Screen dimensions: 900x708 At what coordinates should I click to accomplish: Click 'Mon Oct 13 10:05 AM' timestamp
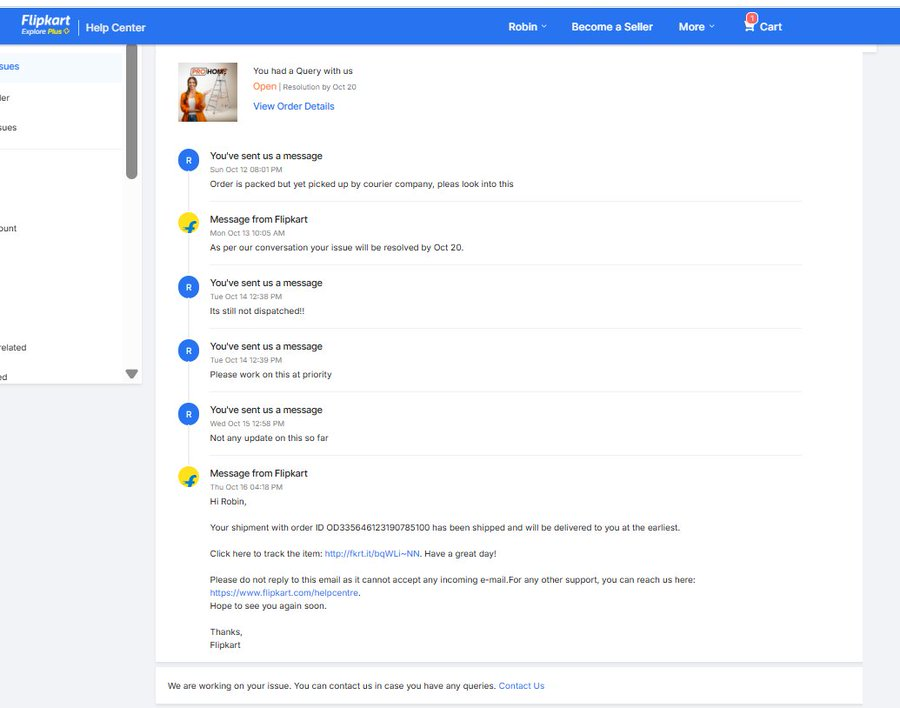[x=247, y=233]
